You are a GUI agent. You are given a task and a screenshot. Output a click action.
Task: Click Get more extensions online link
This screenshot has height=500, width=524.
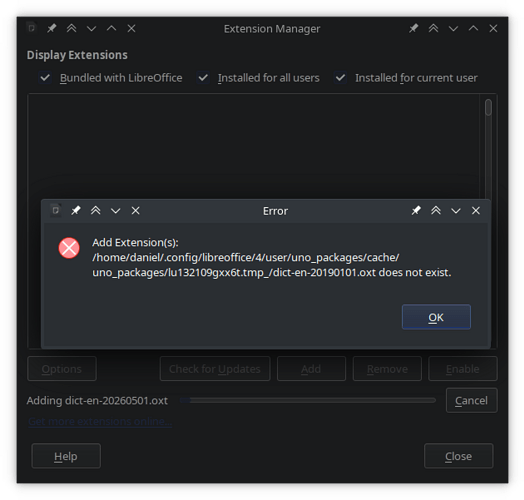point(100,421)
